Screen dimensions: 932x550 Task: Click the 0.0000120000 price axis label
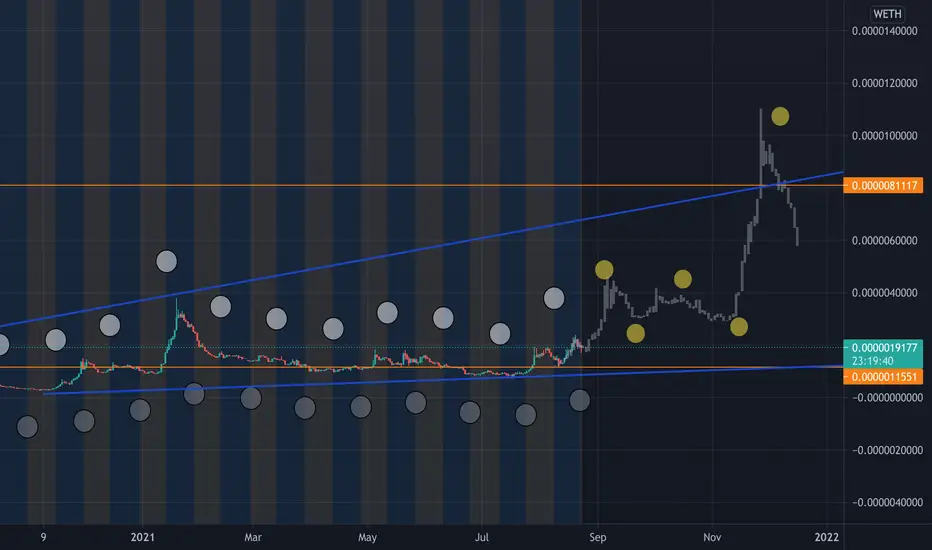coord(884,83)
